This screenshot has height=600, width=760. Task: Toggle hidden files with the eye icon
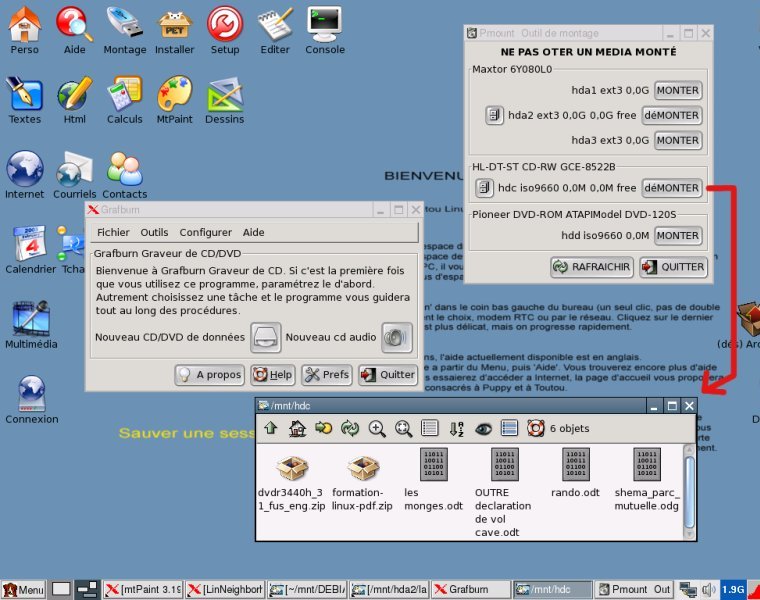coord(483,428)
